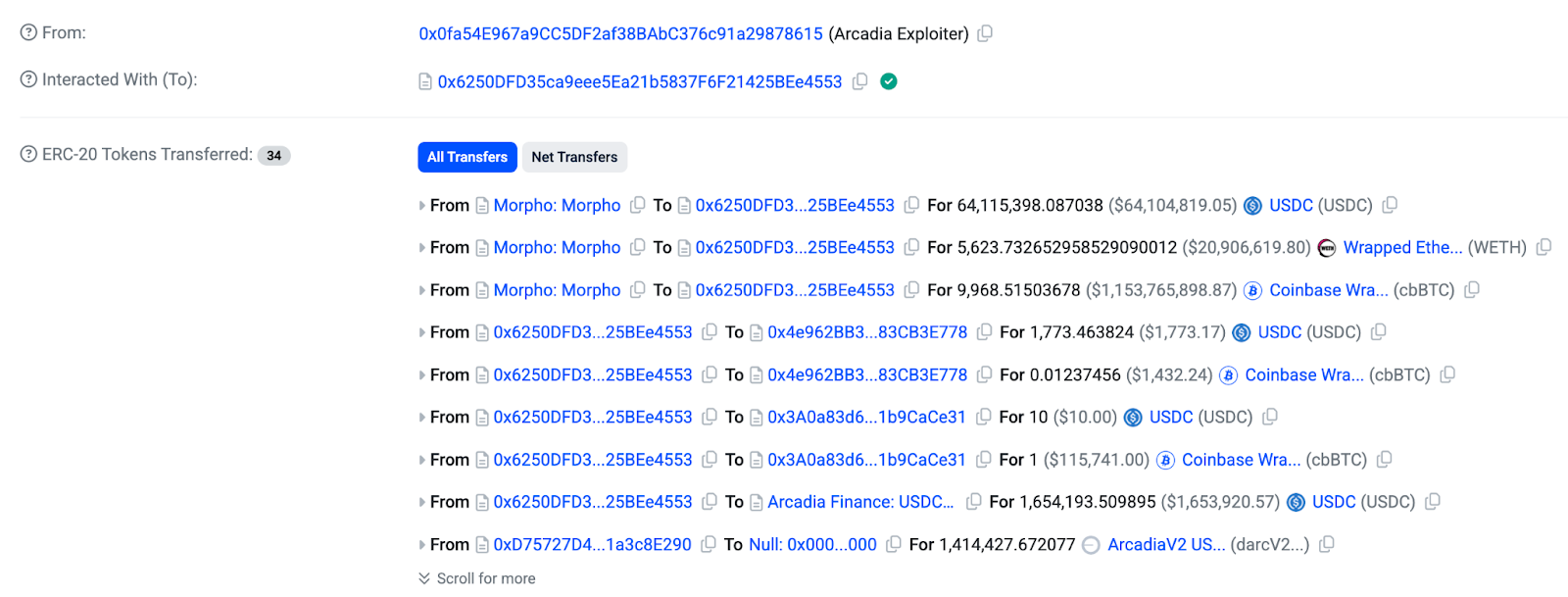Screen dimensions: 1568x597
Task: Copy recipient address in For 10 USDC row
Action: [984, 417]
